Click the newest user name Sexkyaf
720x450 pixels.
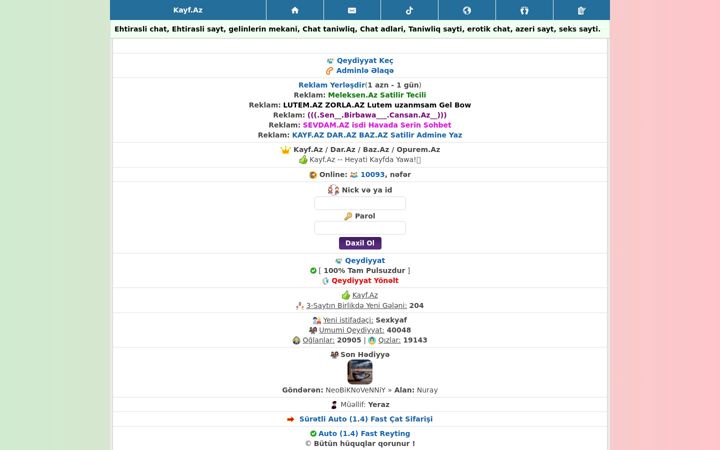click(391, 320)
